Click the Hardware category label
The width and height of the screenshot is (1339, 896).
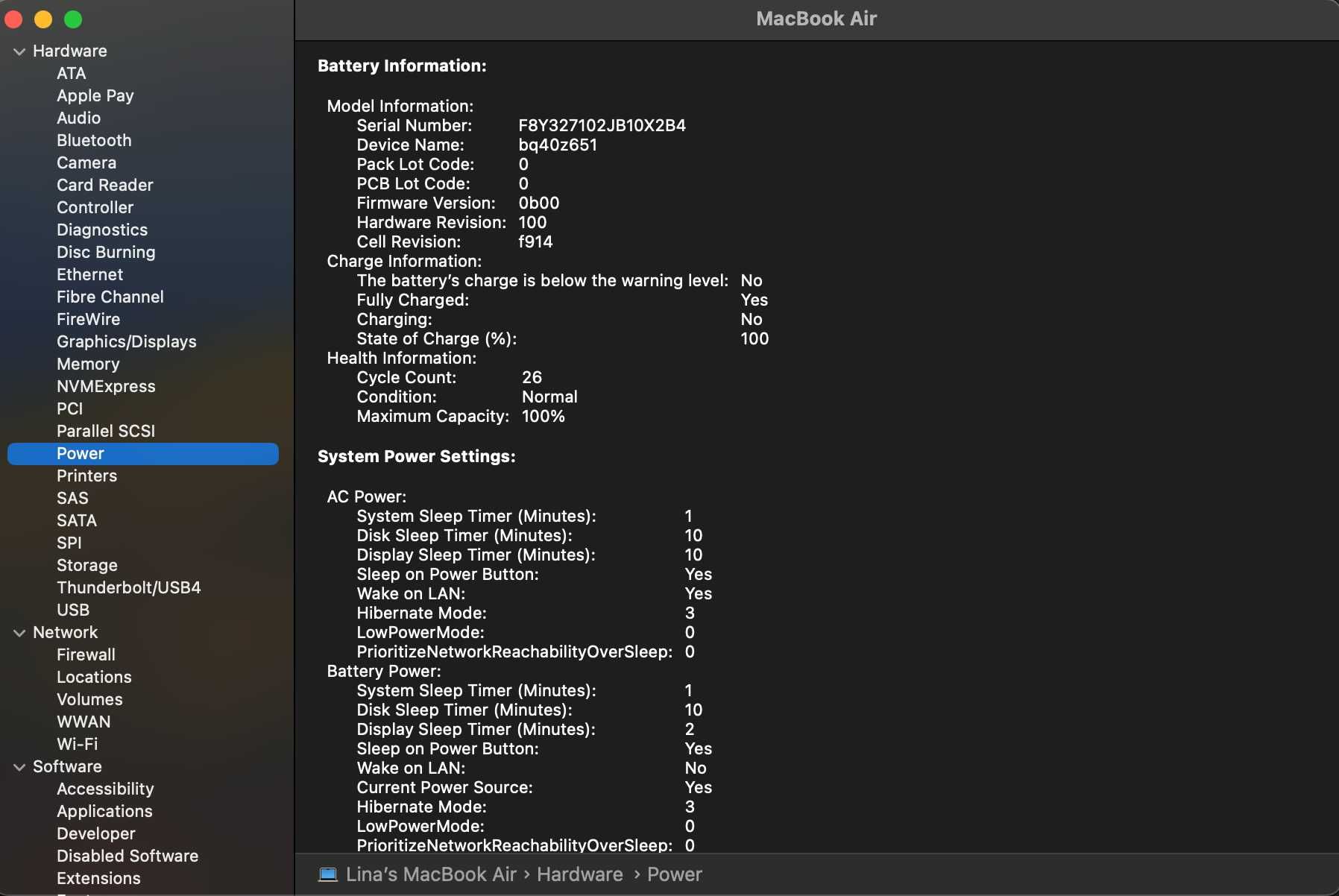point(70,51)
